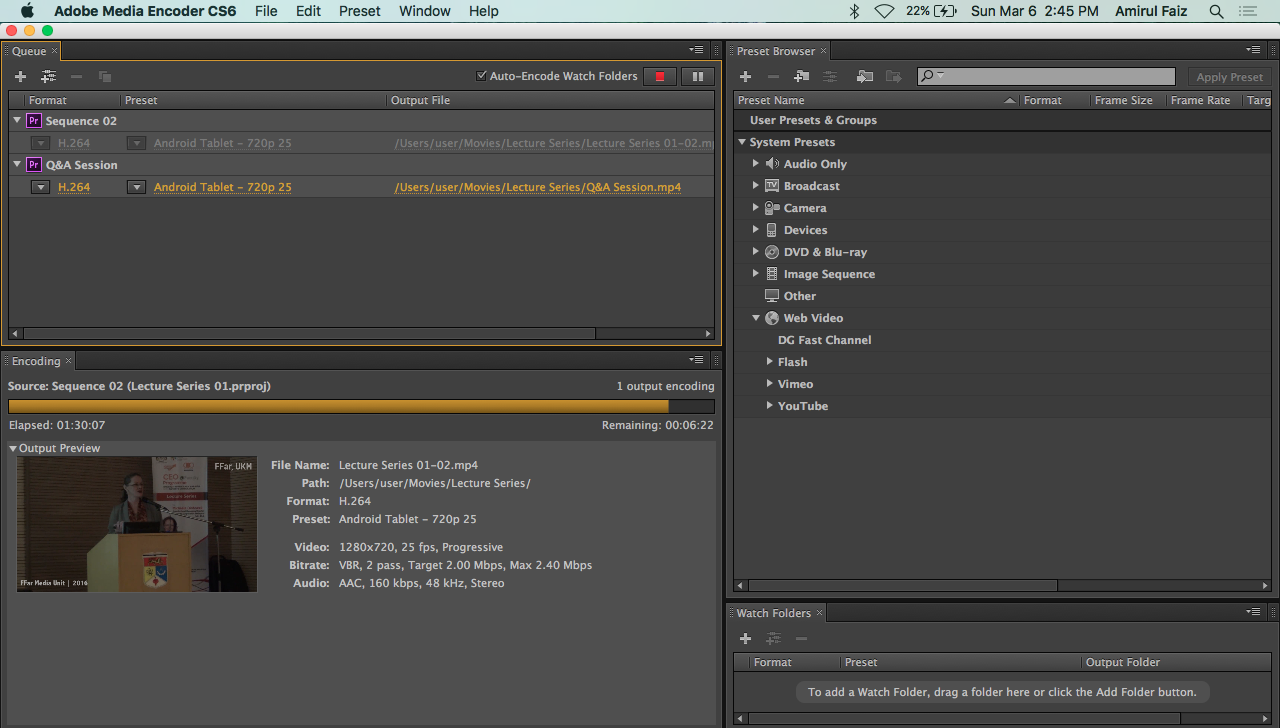Open the Apple menu
Image resolution: width=1280 pixels, height=728 pixels.
(27, 11)
